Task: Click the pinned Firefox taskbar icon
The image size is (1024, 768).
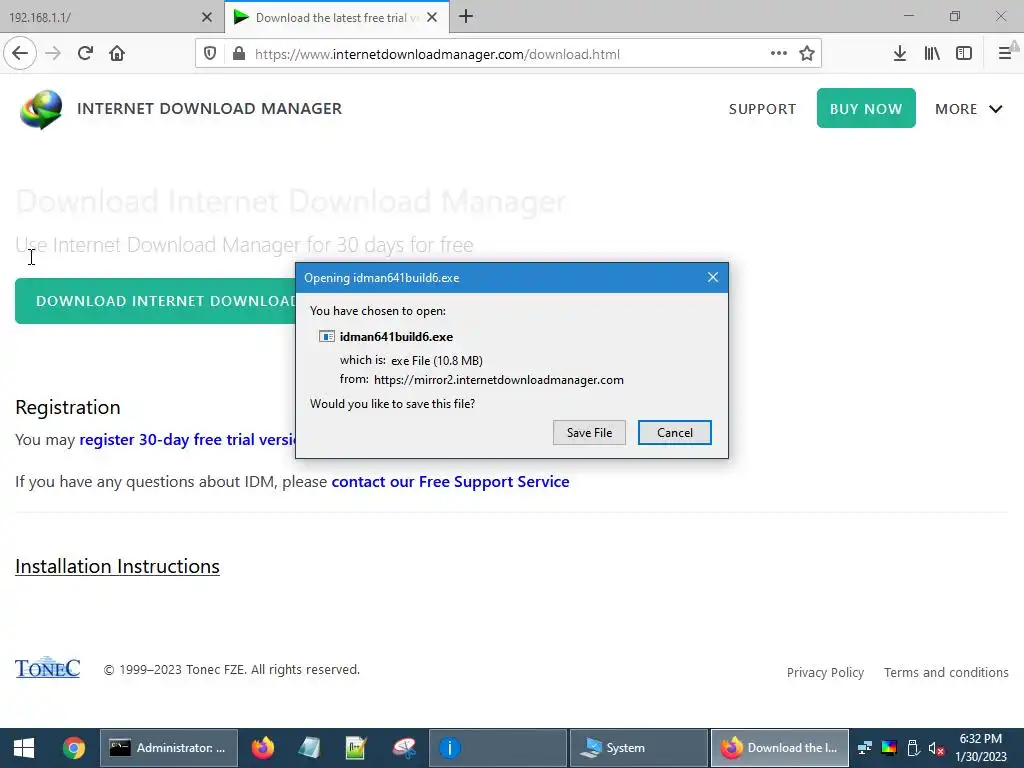Action: point(263,748)
